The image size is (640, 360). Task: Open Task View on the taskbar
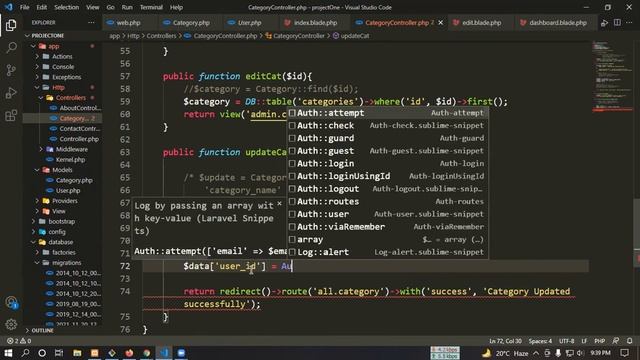pyautogui.click(x=59, y=353)
